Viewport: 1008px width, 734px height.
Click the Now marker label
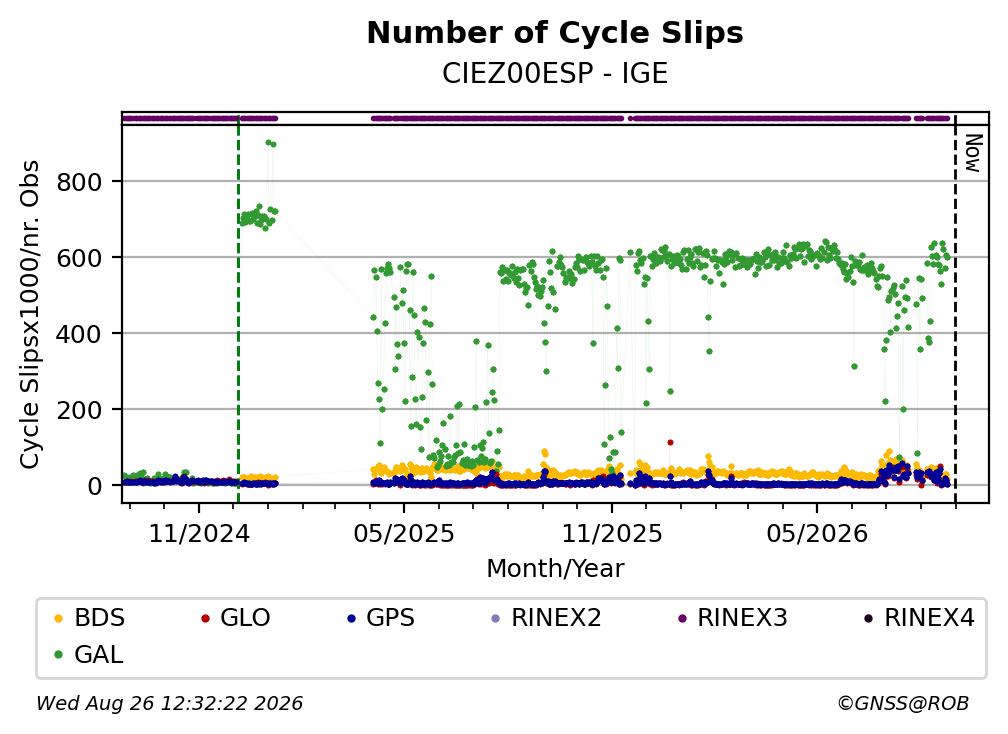point(973,154)
